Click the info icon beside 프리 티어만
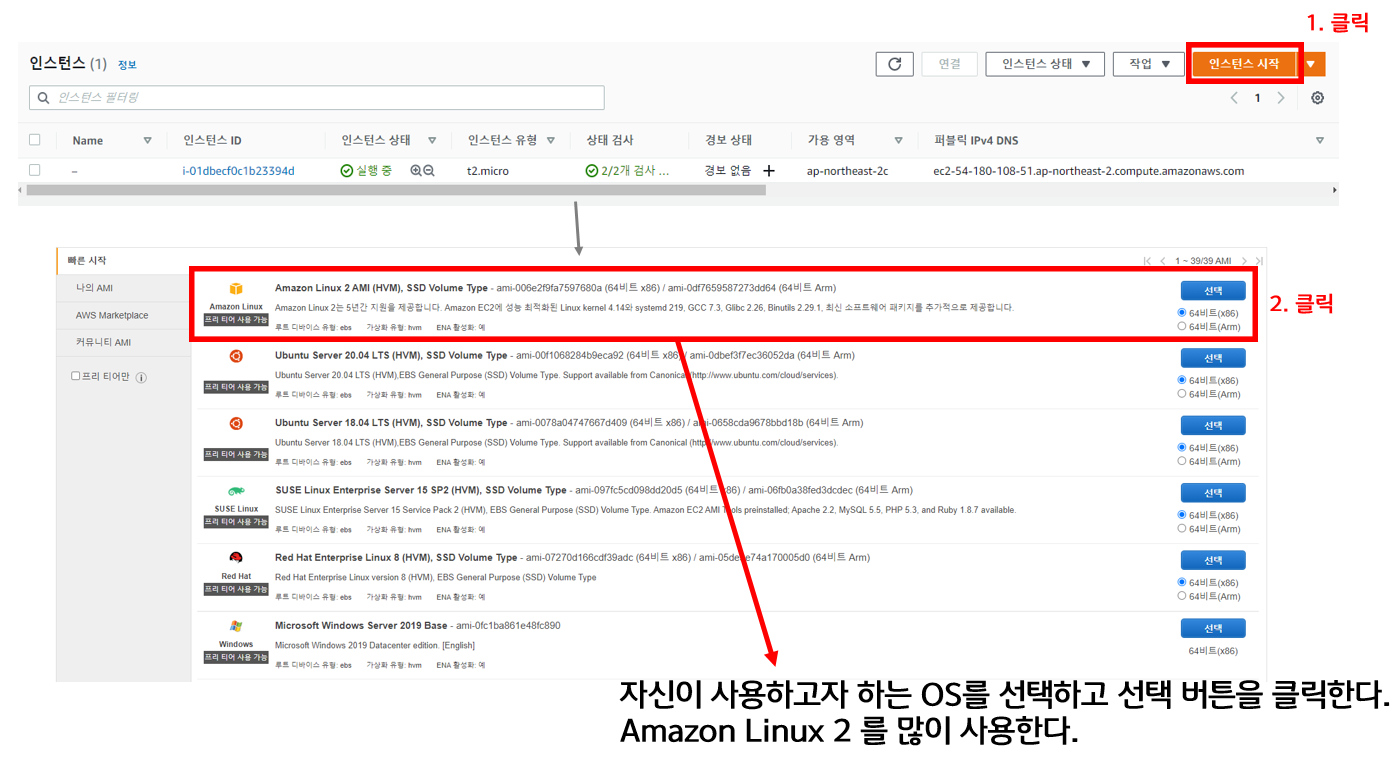 [x=141, y=377]
